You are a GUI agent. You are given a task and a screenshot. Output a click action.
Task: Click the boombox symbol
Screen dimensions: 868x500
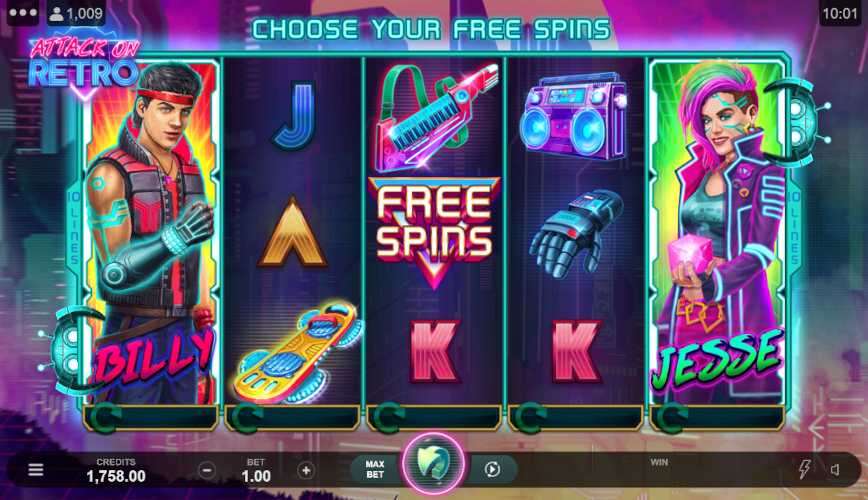point(573,117)
